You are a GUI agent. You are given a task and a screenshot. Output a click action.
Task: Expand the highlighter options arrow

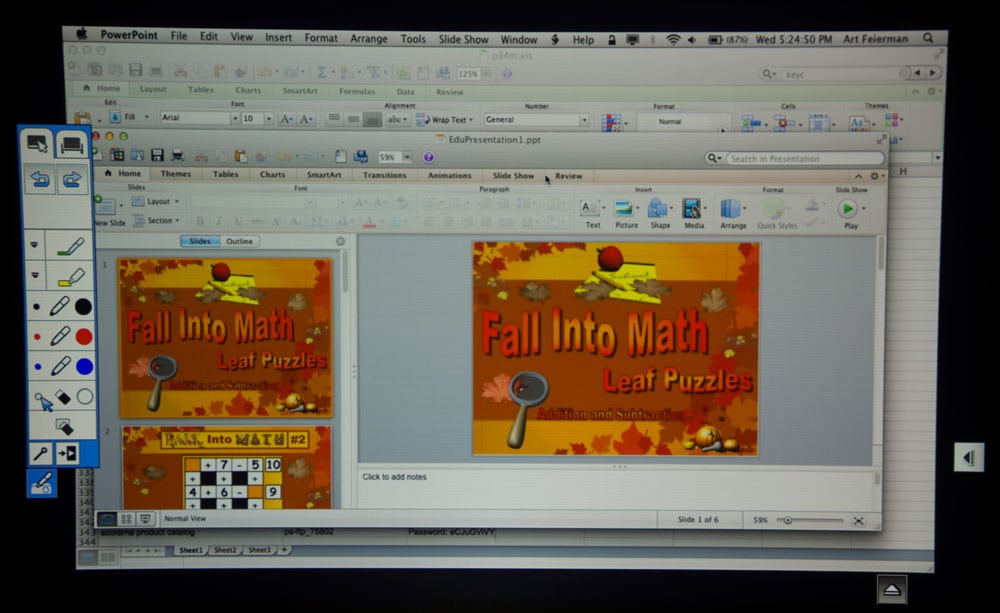[x=35, y=275]
